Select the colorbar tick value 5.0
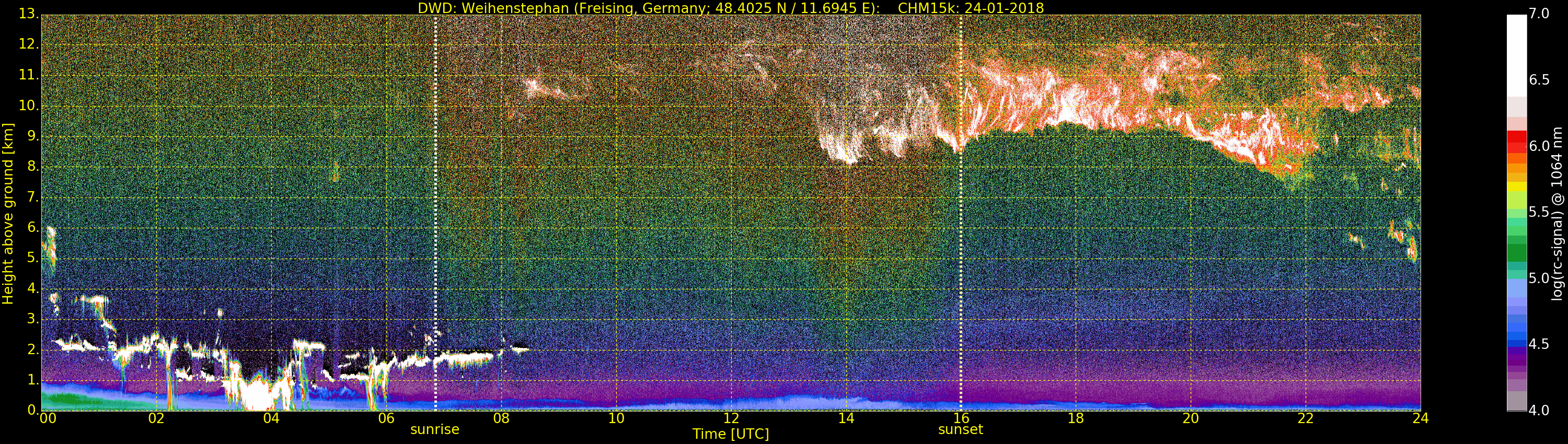Image resolution: width=1568 pixels, height=444 pixels. pos(1540,278)
